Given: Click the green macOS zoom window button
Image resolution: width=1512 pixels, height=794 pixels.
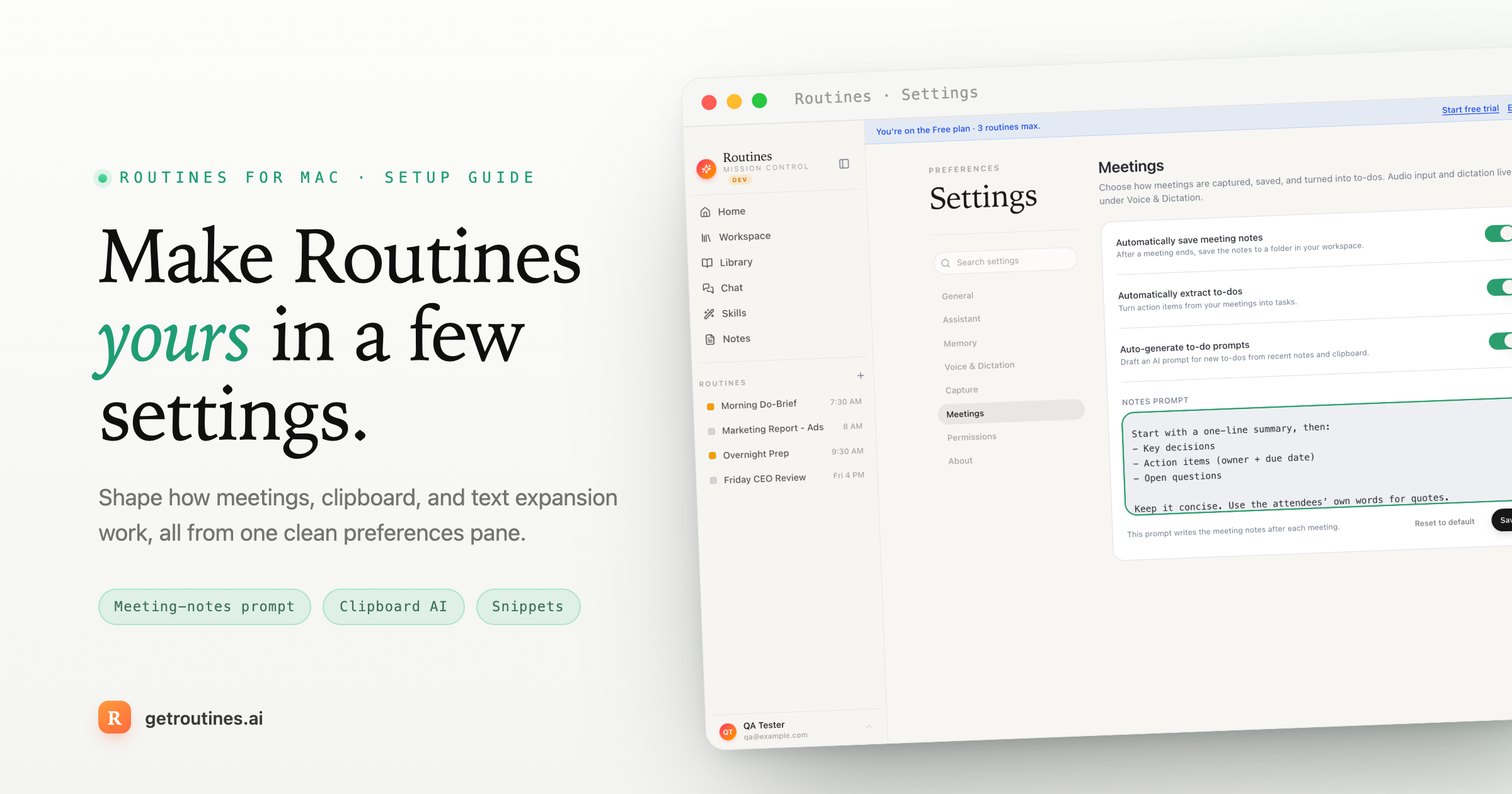Looking at the screenshot, I should point(760,101).
